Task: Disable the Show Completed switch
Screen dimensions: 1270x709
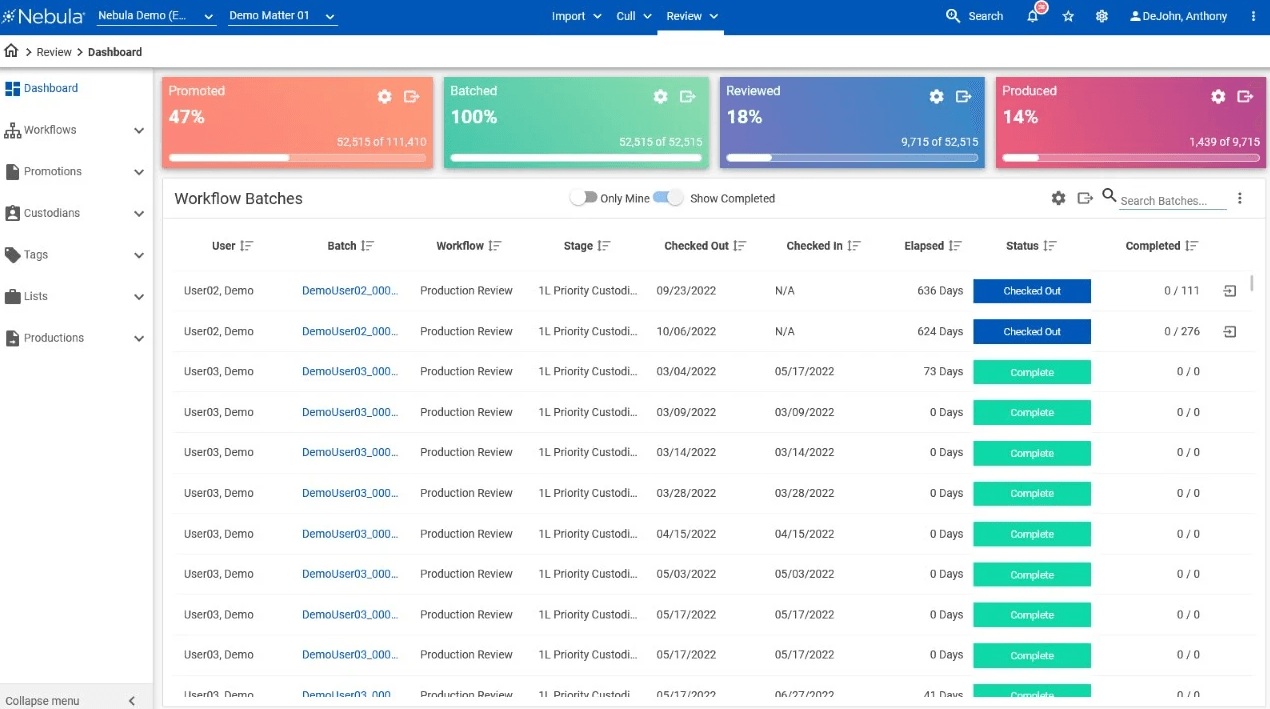Action: (x=669, y=198)
